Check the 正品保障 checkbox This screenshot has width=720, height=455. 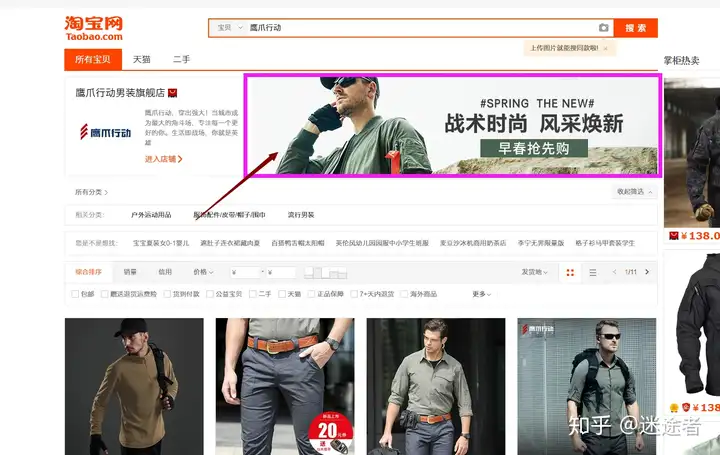click(x=311, y=294)
